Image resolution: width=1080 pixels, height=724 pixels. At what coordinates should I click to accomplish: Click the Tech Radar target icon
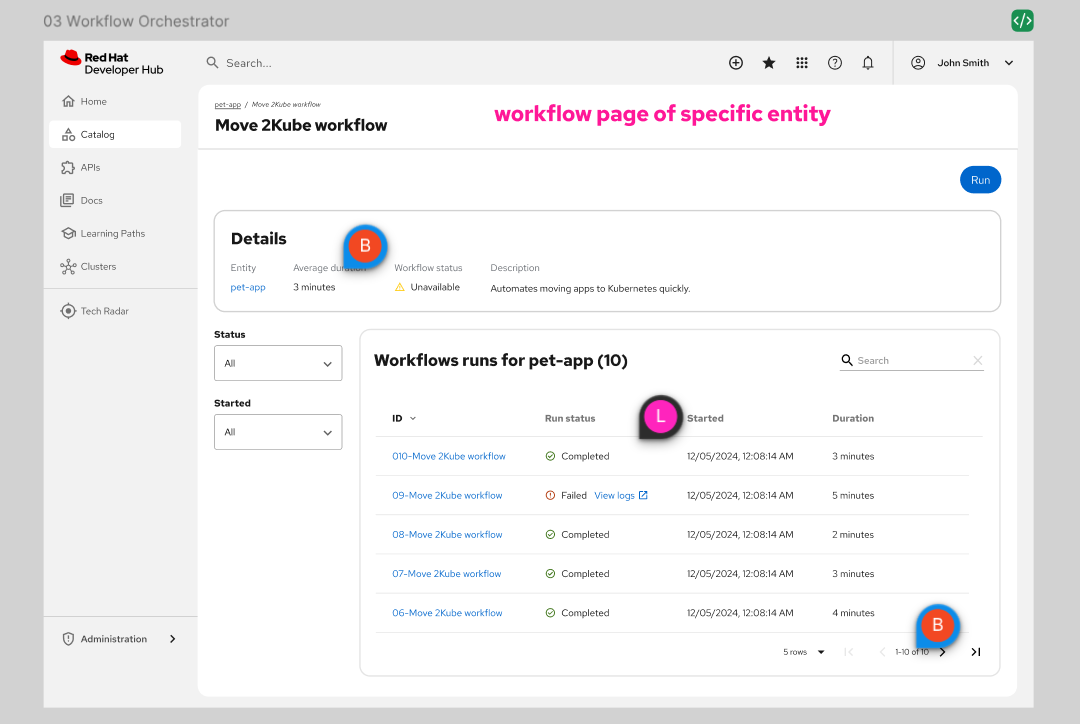pyautogui.click(x=68, y=311)
